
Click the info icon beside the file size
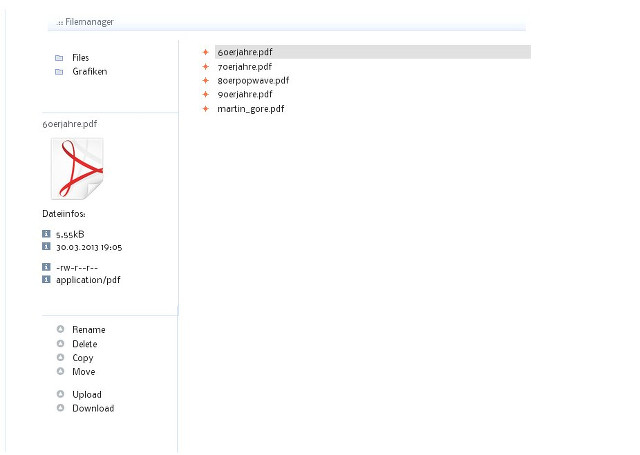(x=46, y=234)
